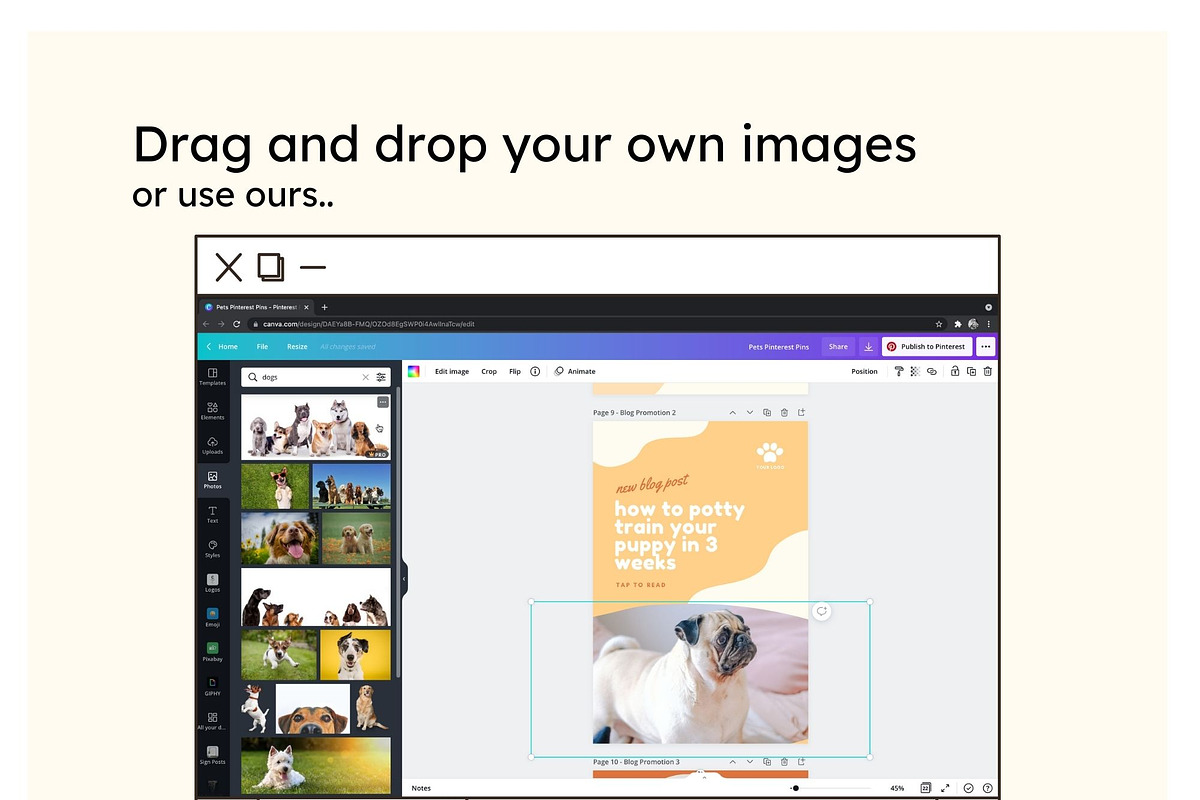The height and width of the screenshot is (800, 1200).
Task: Open the GIPHY sidebar app
Action: (x=212, y=685)
